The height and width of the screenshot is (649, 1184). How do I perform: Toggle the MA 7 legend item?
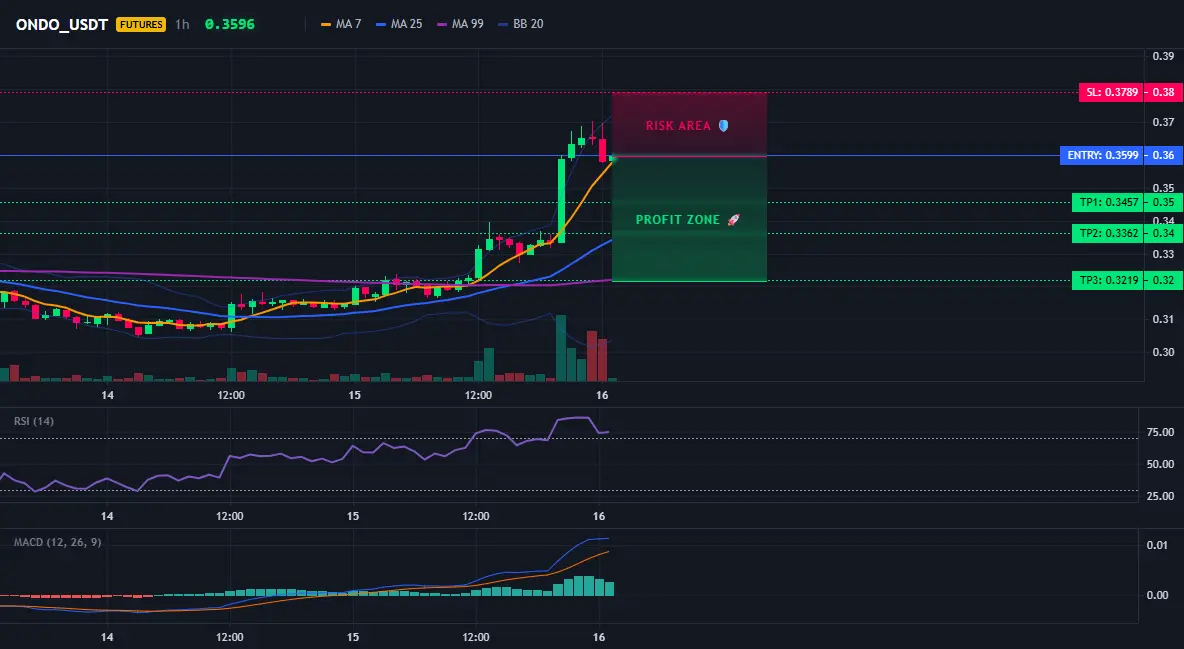[x=341, y=24]
